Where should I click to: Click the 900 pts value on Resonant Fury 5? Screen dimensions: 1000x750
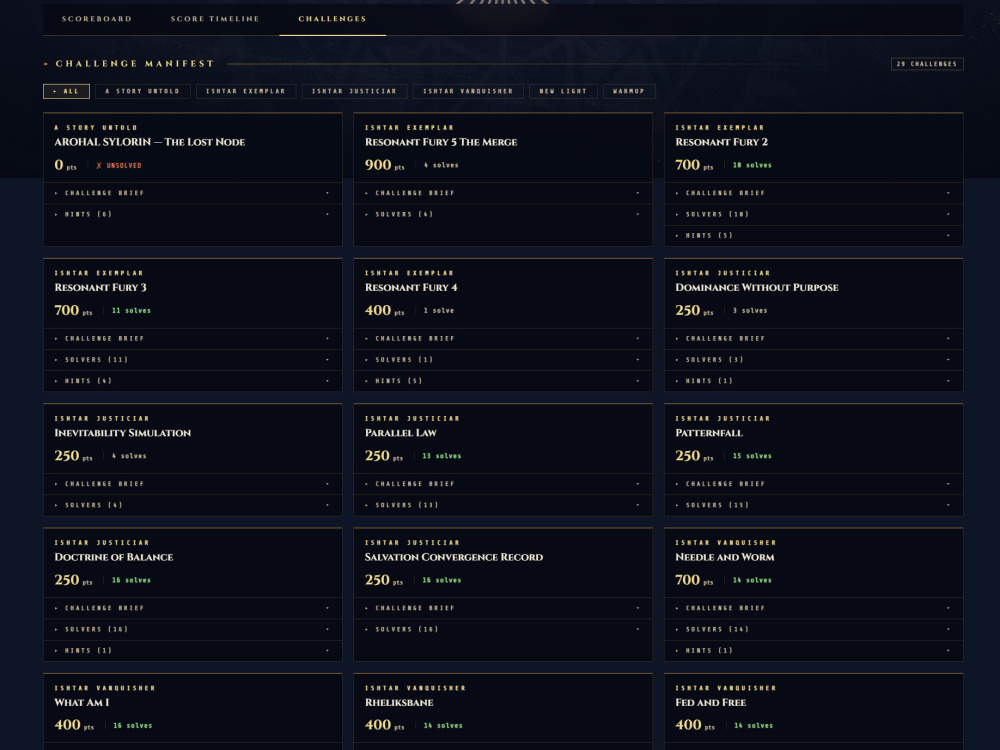pyautogui.click(x=385, y=165)
